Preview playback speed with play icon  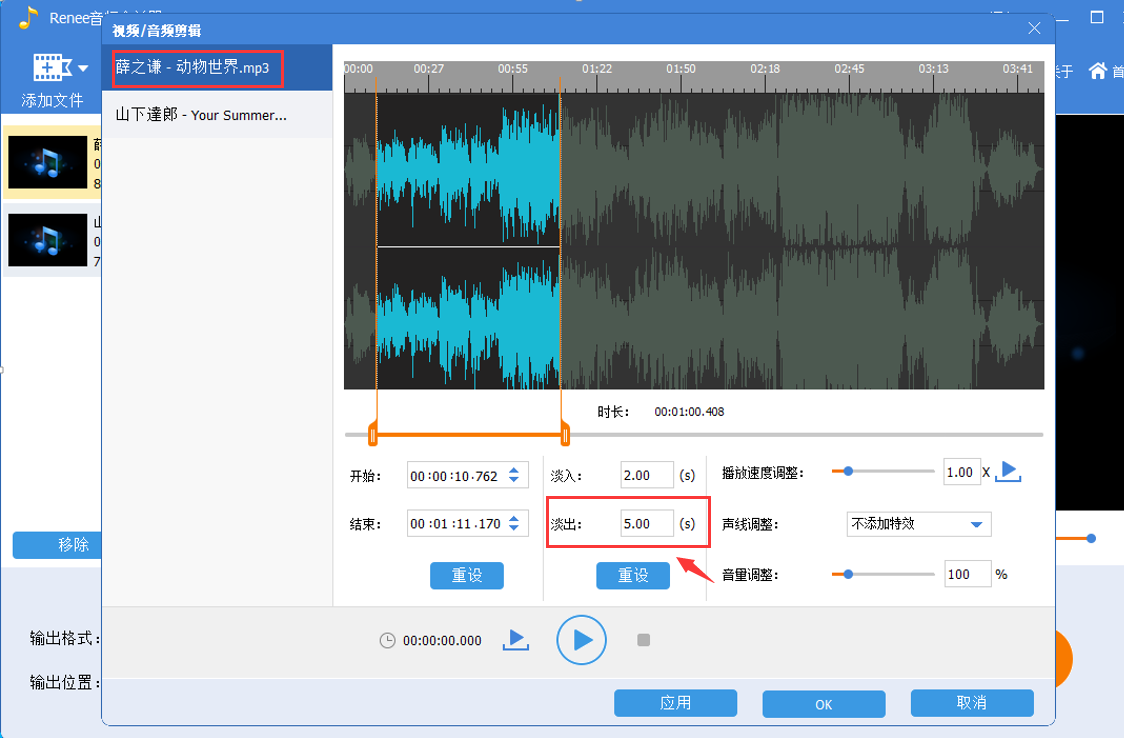(1008, 471)
